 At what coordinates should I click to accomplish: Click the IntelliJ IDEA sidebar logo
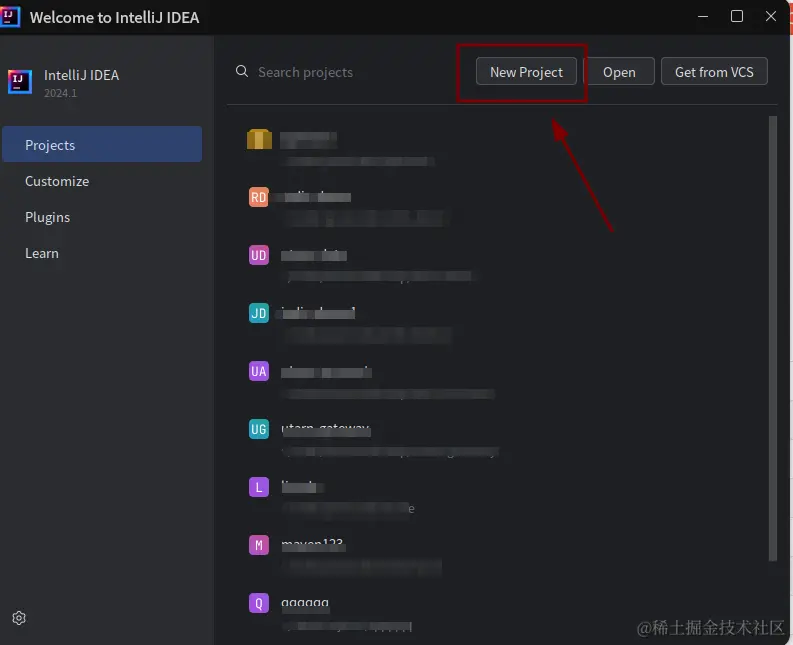coord(20,81)
